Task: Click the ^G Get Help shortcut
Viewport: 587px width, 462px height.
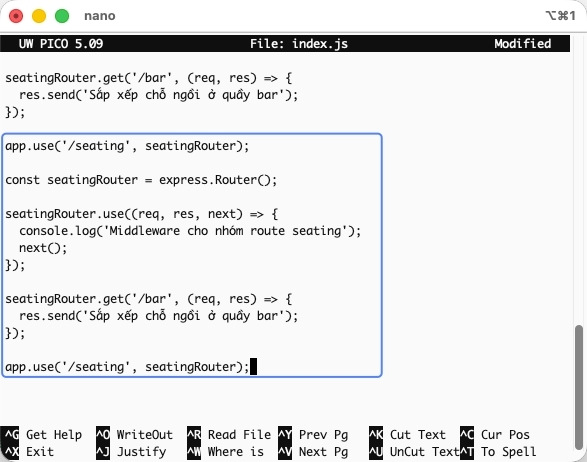Action: tap(41, 434)
